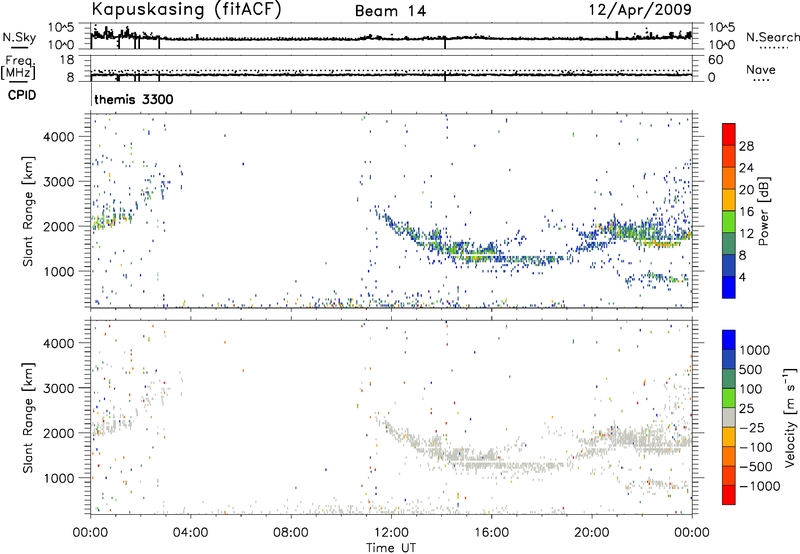
Task: Click the "24" label on Power color bar
Action: pyautogui.click(x=746, y=168)
